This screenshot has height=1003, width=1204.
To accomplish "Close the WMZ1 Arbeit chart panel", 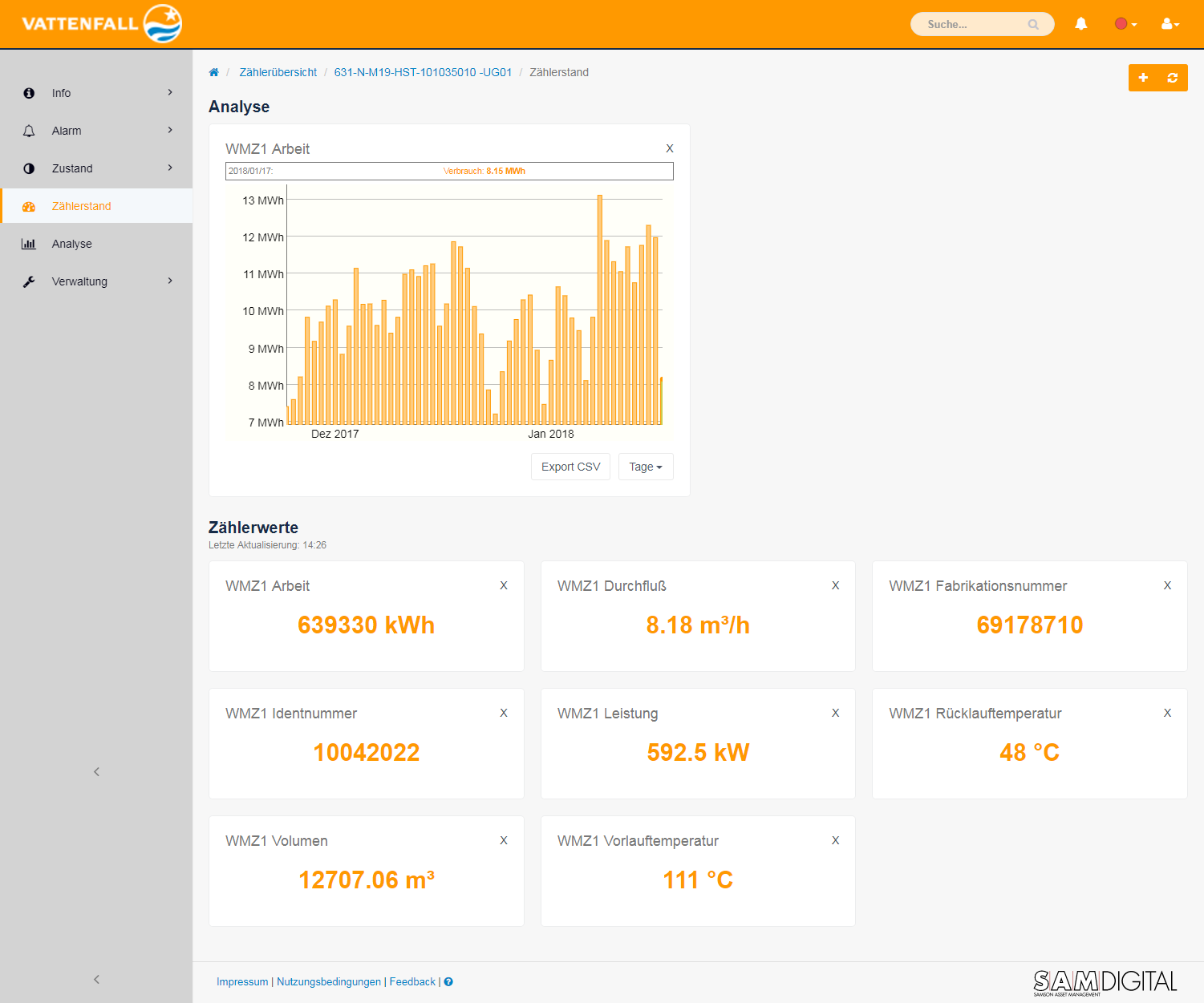I will pos(670,148).
